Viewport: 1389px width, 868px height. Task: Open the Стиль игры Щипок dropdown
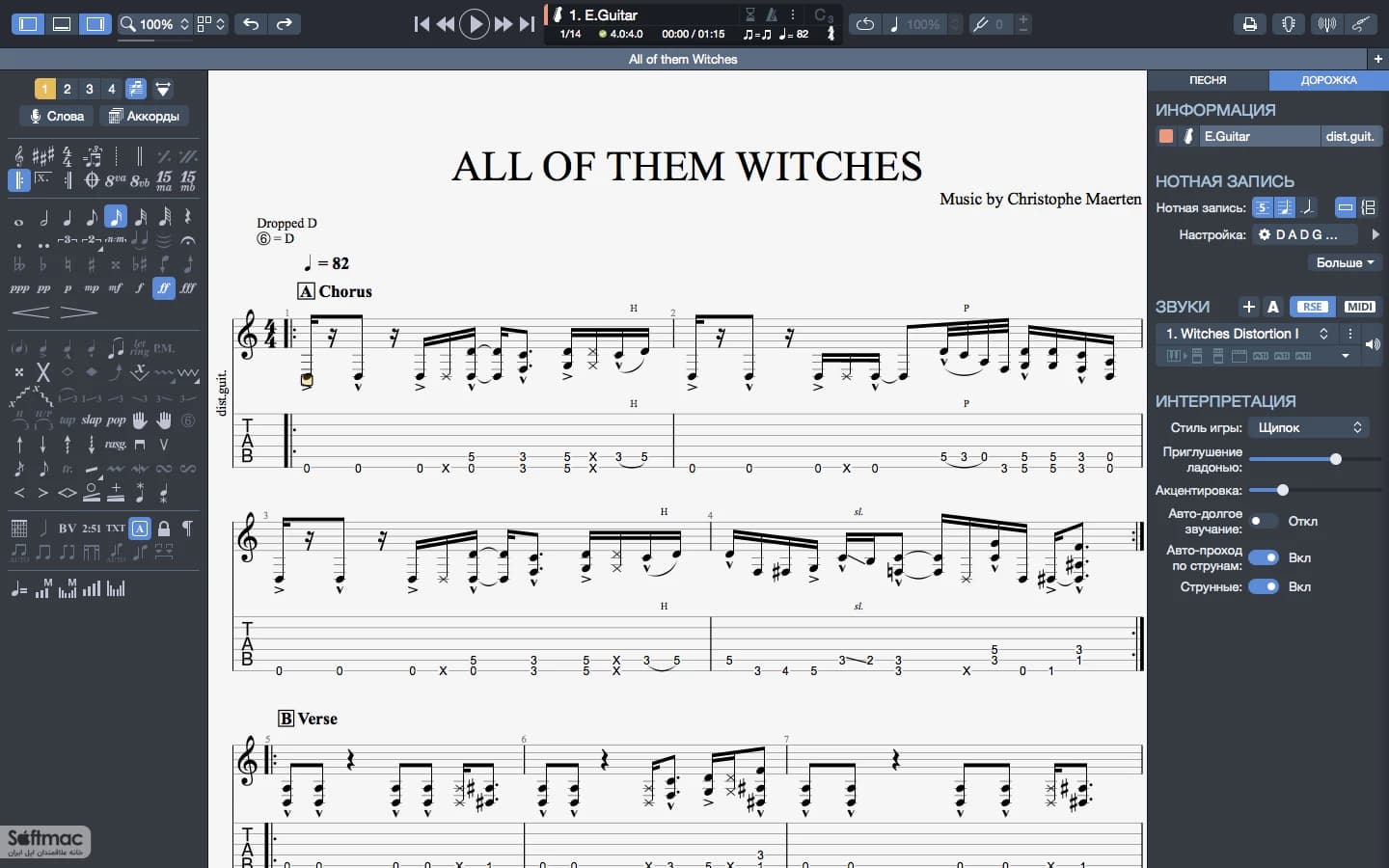[x=1310, y=427]
